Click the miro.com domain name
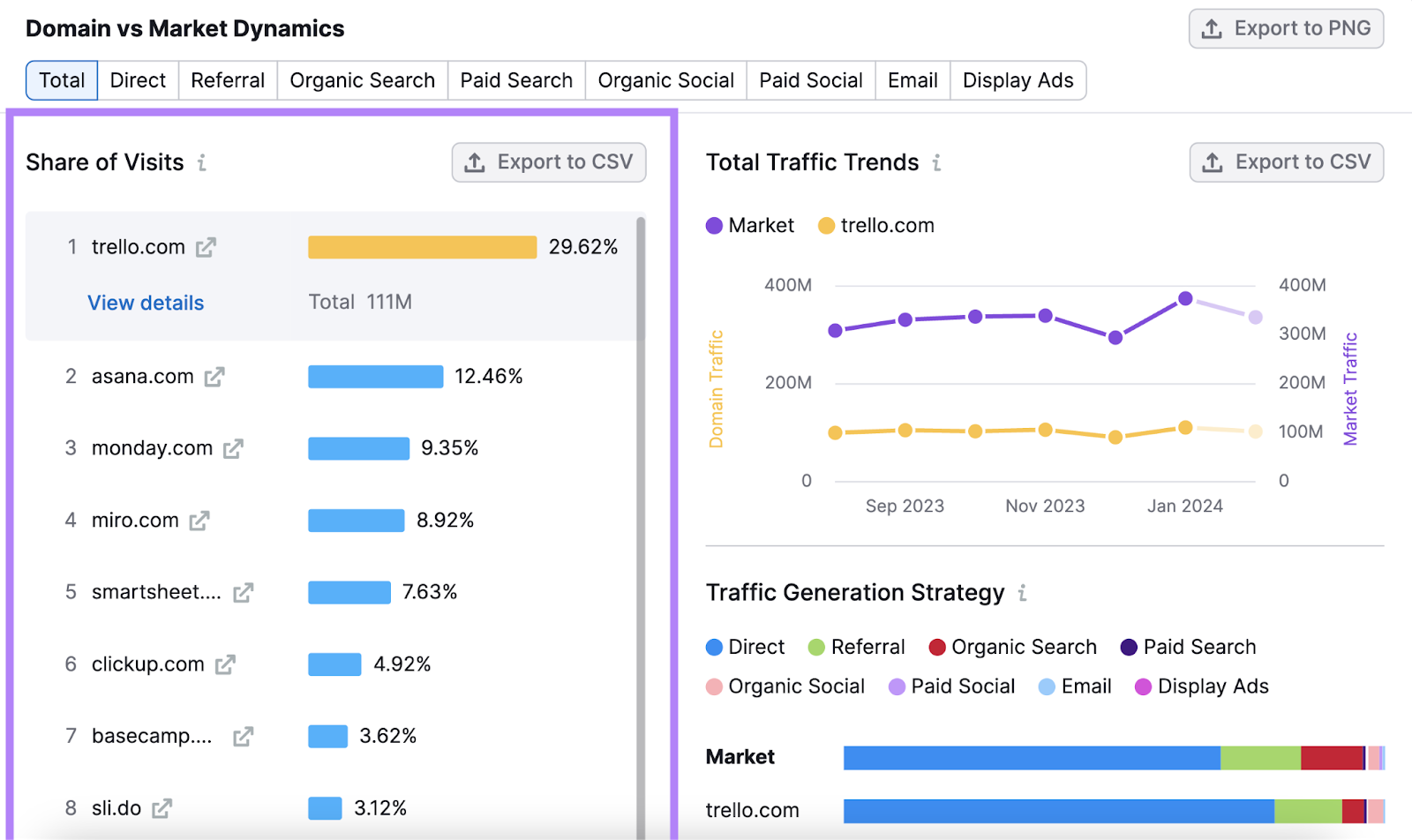 pos(135,521)
